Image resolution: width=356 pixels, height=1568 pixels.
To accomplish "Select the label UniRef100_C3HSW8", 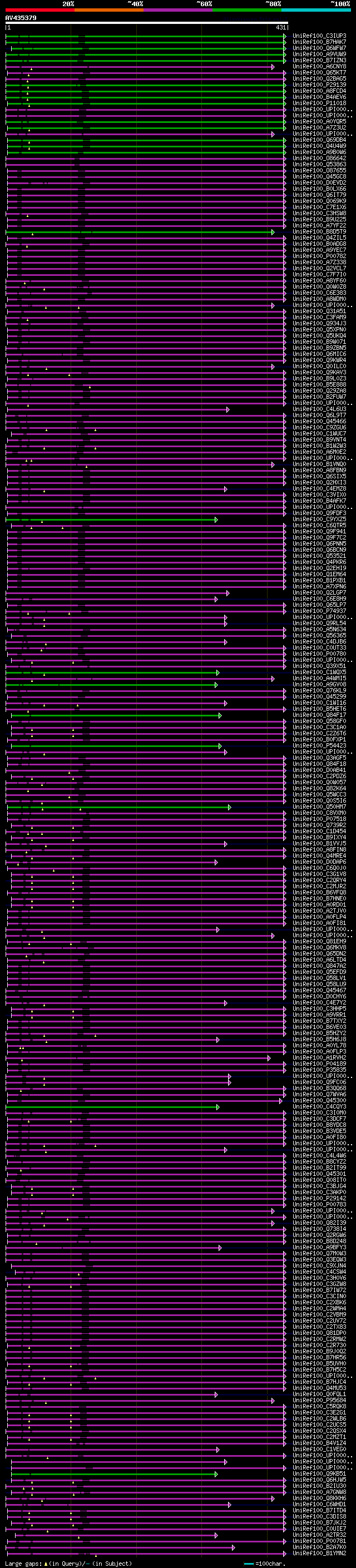I will [x=319, y=214].
